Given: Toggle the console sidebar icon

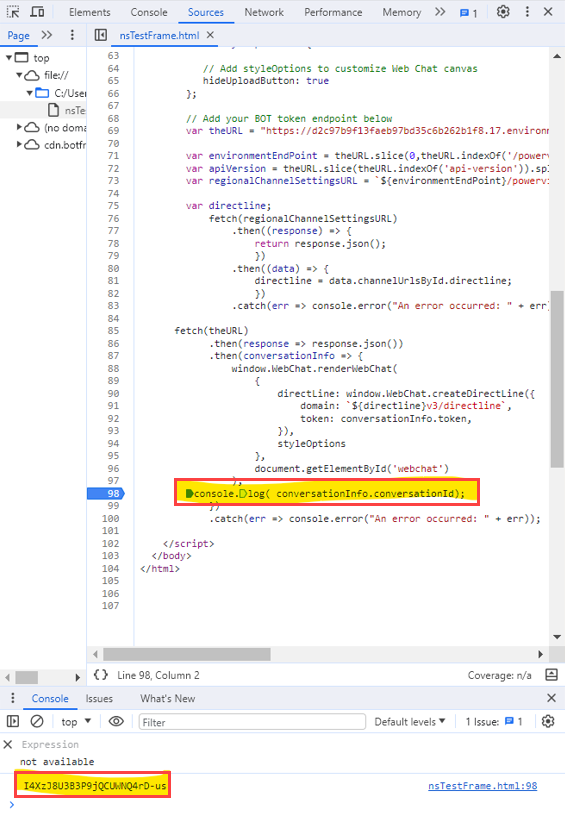Looking at the screenshot, I should [x=13, y=721].
